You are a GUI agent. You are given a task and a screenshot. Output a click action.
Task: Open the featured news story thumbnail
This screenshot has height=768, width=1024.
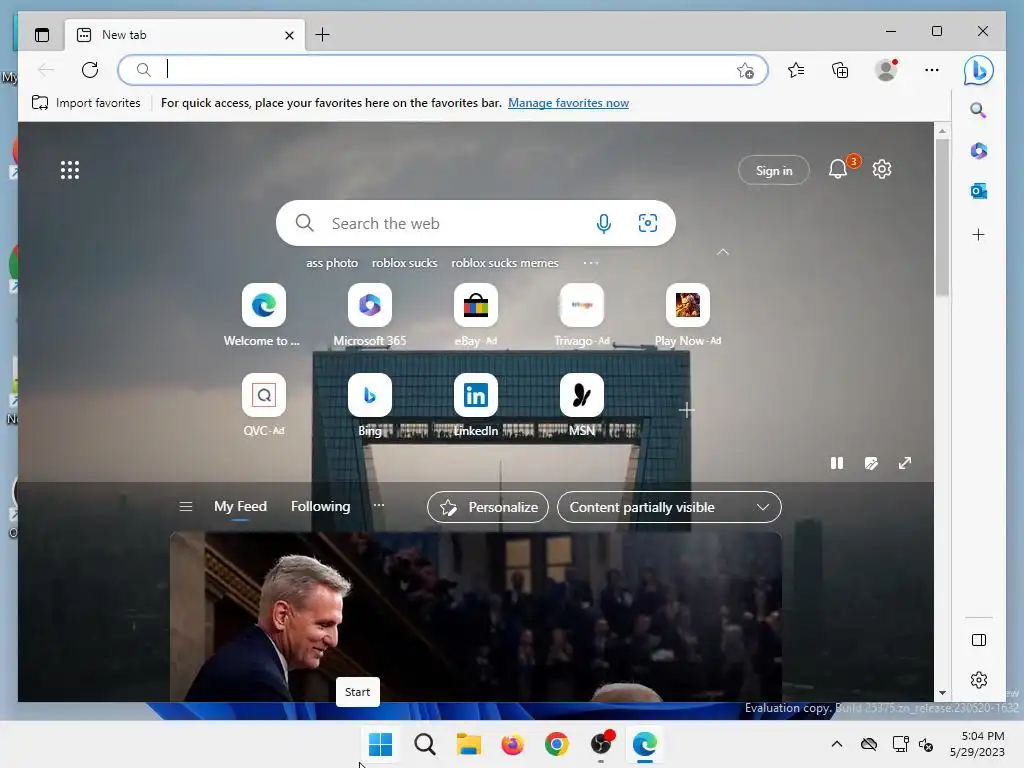point(475,617)
